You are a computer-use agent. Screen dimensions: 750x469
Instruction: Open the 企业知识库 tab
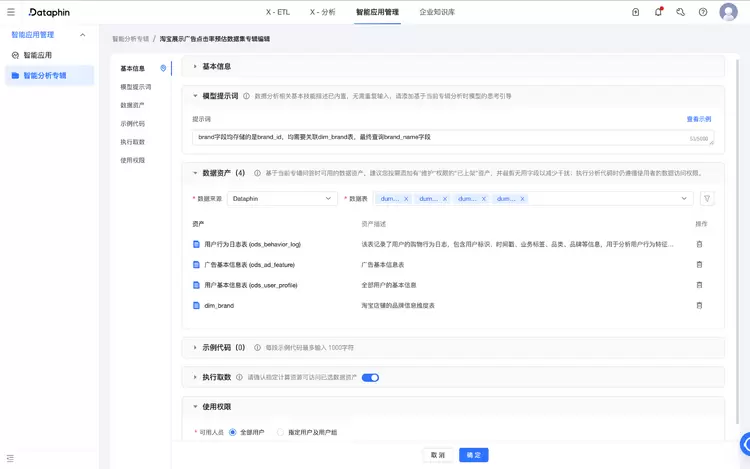pos(437,12)
